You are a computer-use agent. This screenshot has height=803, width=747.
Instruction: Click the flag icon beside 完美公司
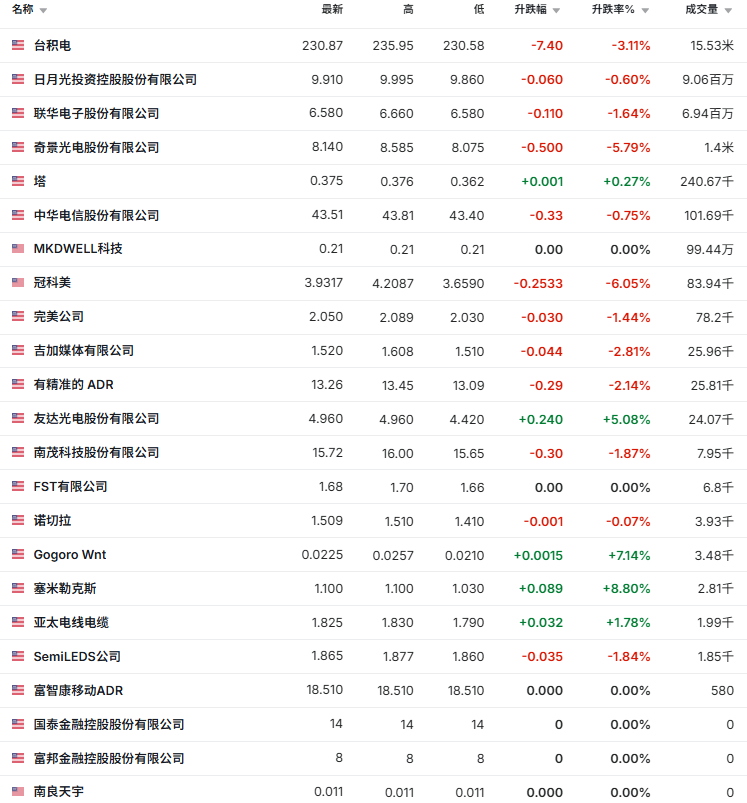click(18, 316)
